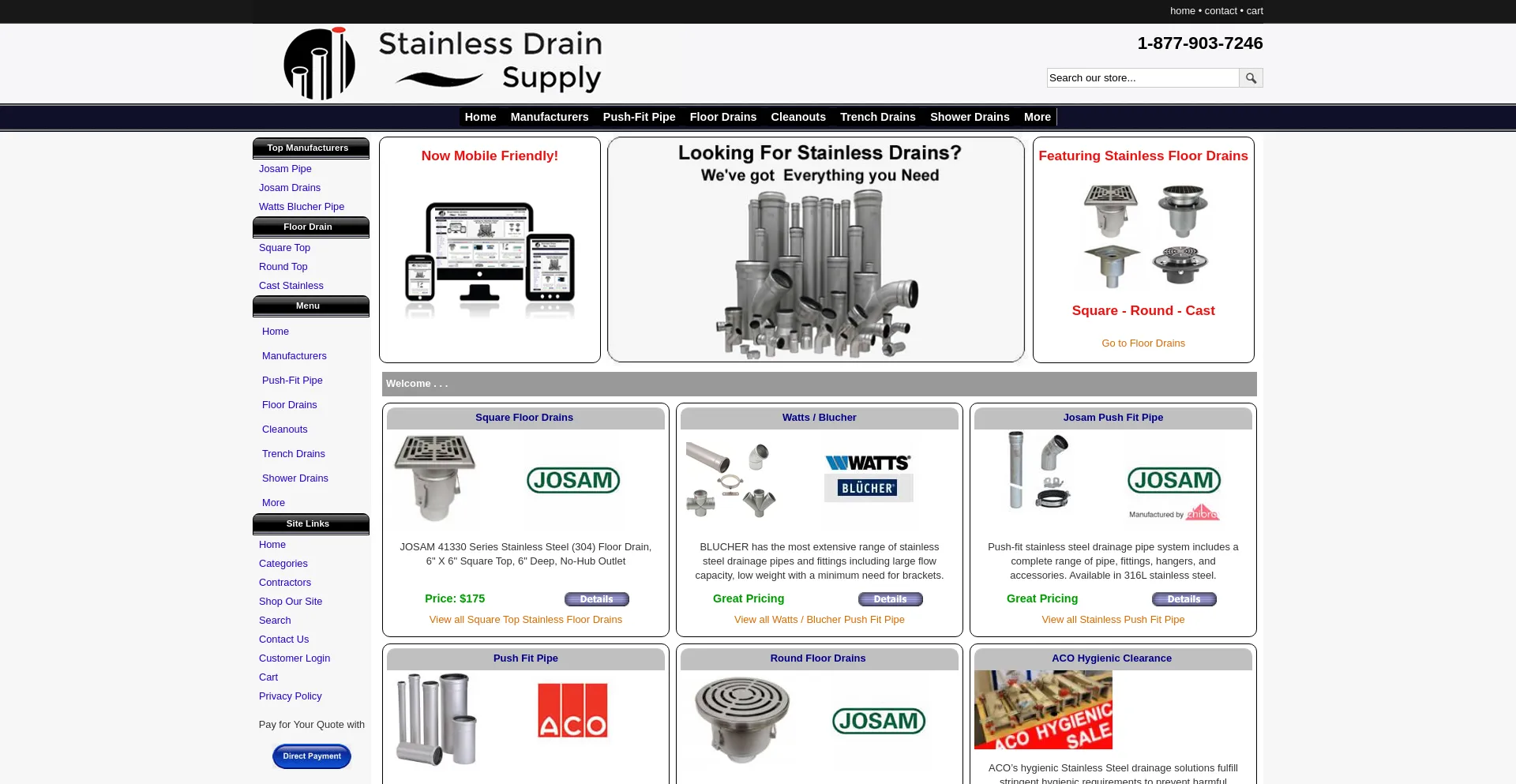Click the featured floor drains image
This screenshot has width=1516, height=784.
pos(1144,235)
